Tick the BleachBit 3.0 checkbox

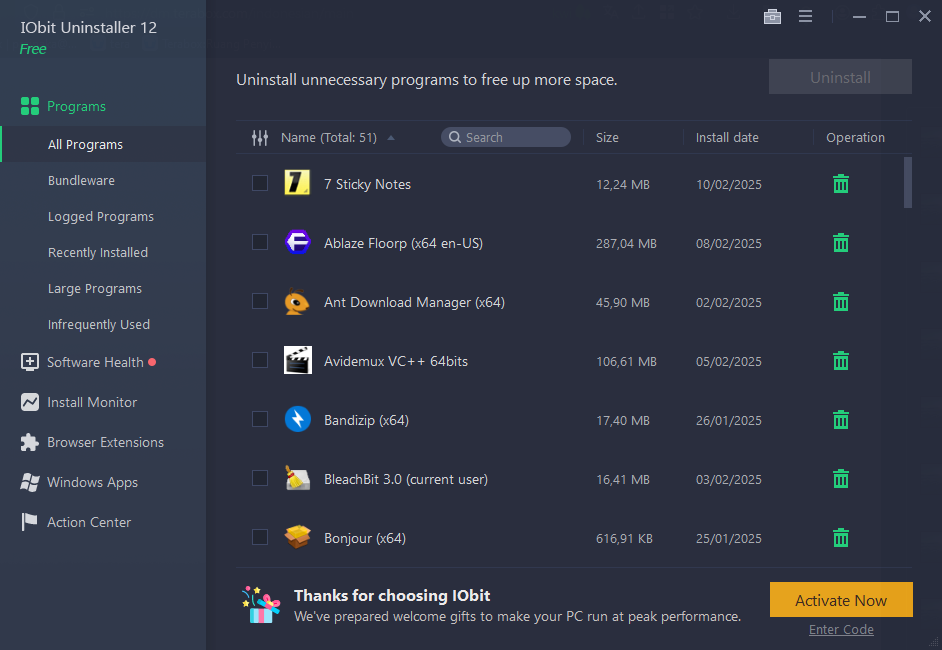260,479
